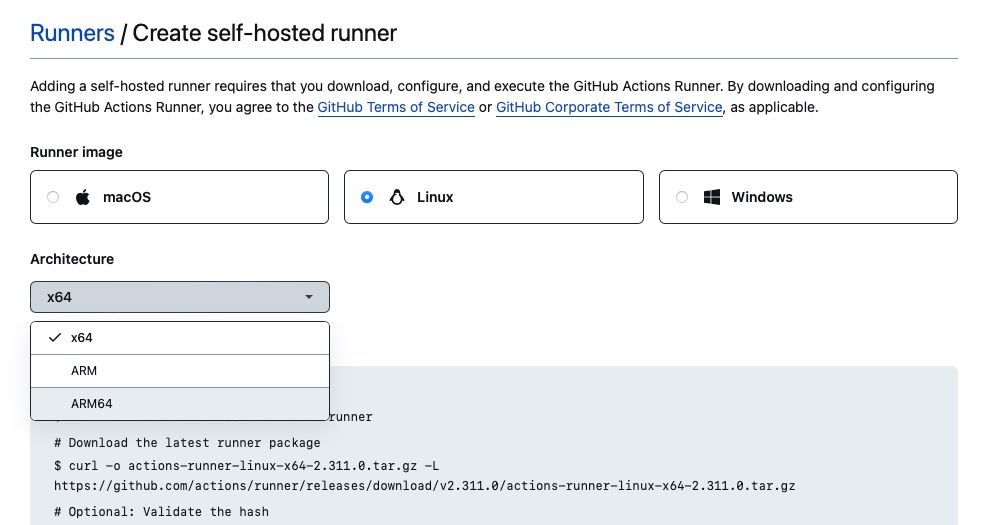This screenshot has width=993, height=525.
Task: Click the 'Architecture' label
Action: [x=72, y=259]
